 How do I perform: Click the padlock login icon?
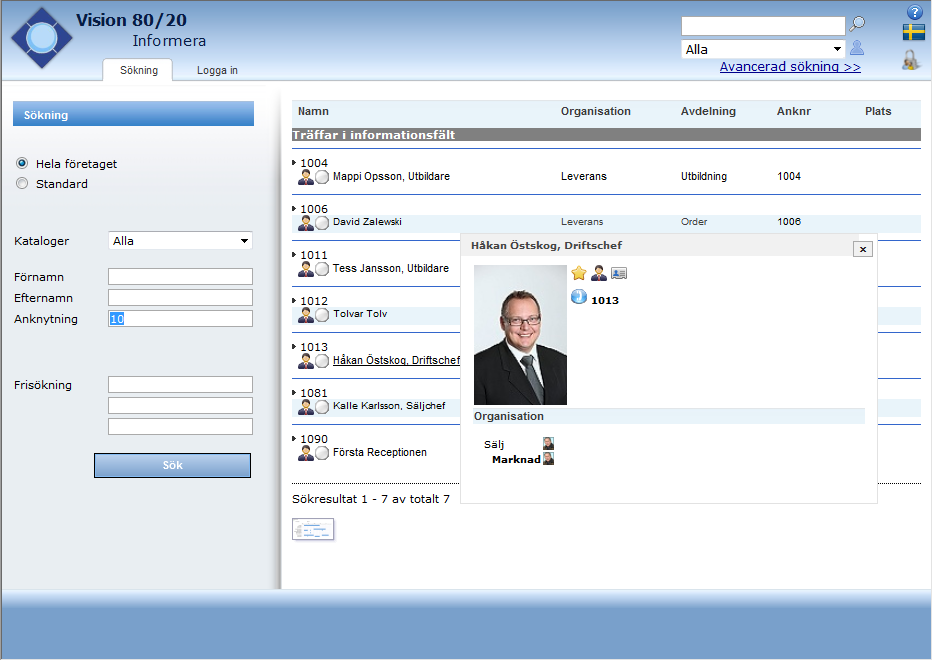coord(910,60)
